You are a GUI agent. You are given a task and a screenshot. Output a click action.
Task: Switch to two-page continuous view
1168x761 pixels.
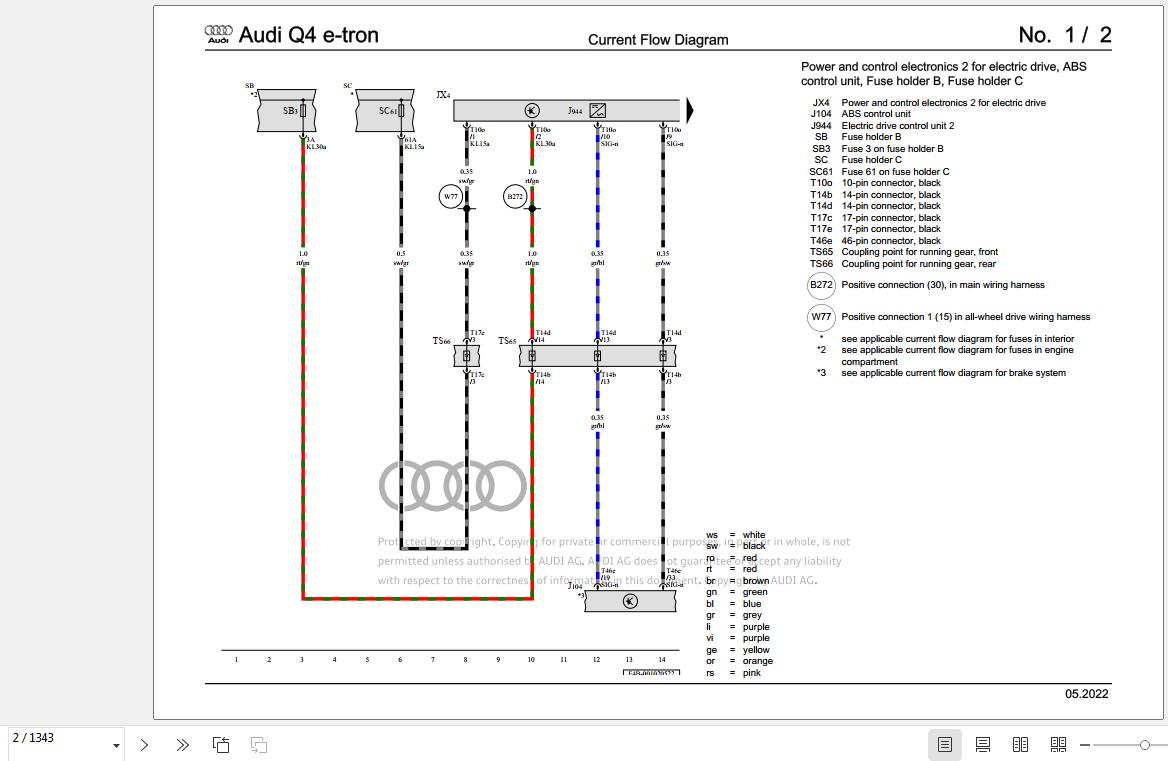point(1058,745)
